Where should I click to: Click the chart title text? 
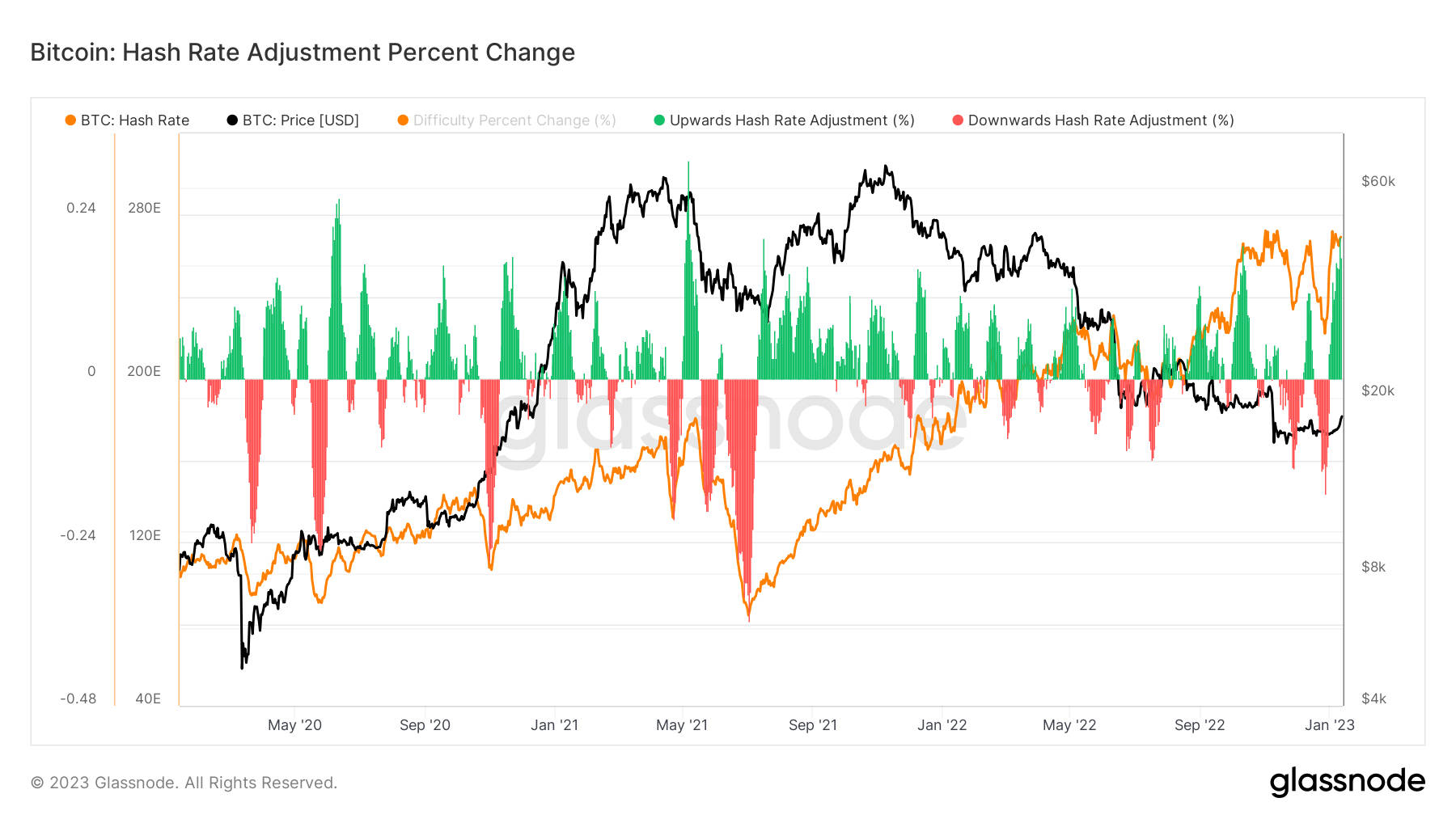click(303, 53)
